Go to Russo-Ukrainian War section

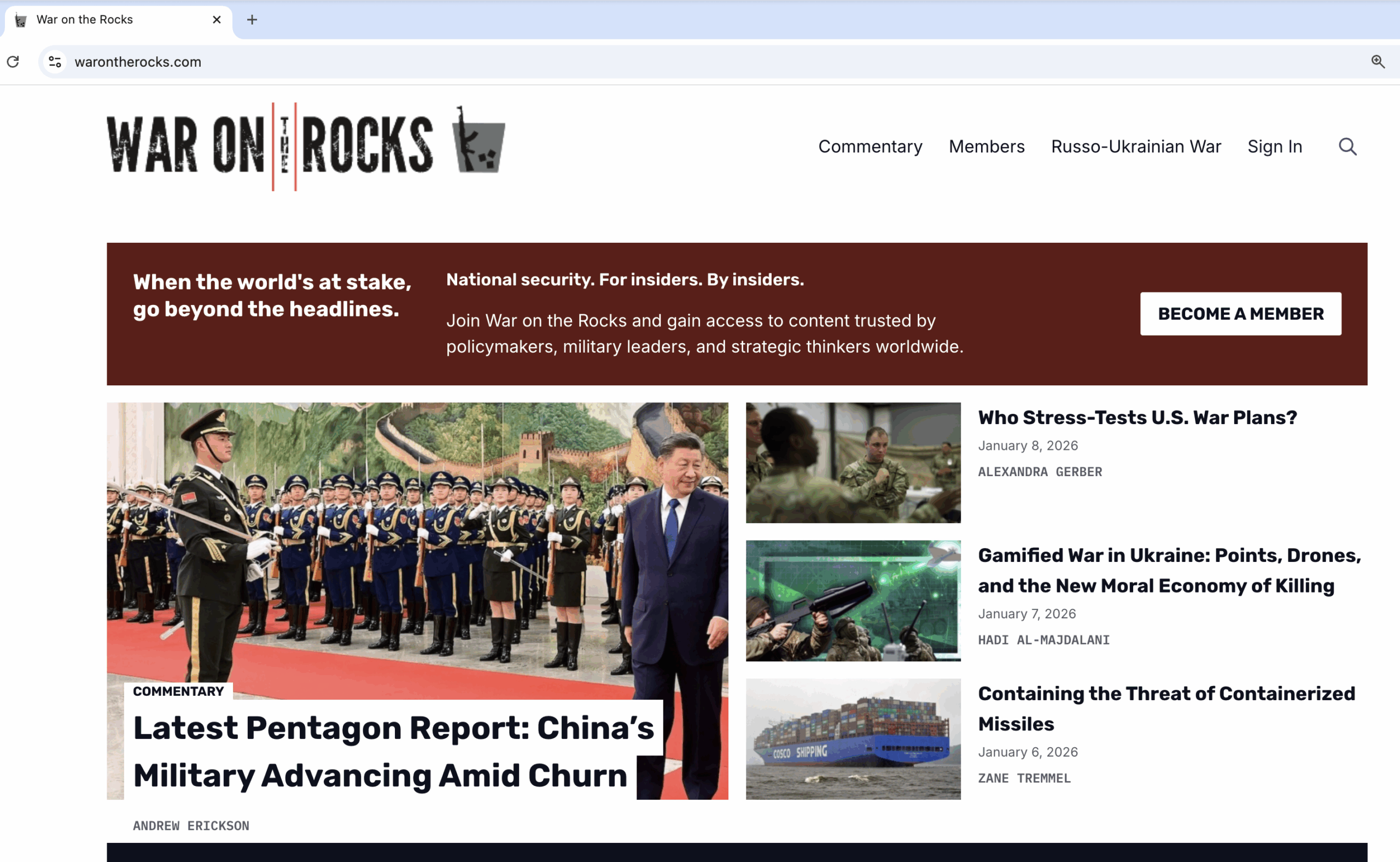coord(1135,146)
